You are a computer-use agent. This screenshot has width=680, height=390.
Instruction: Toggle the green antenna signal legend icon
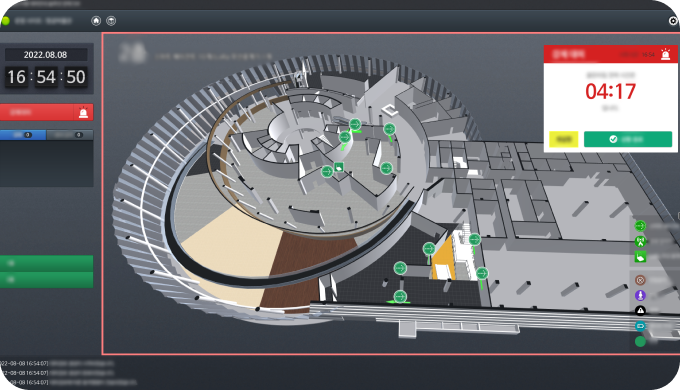640,241
